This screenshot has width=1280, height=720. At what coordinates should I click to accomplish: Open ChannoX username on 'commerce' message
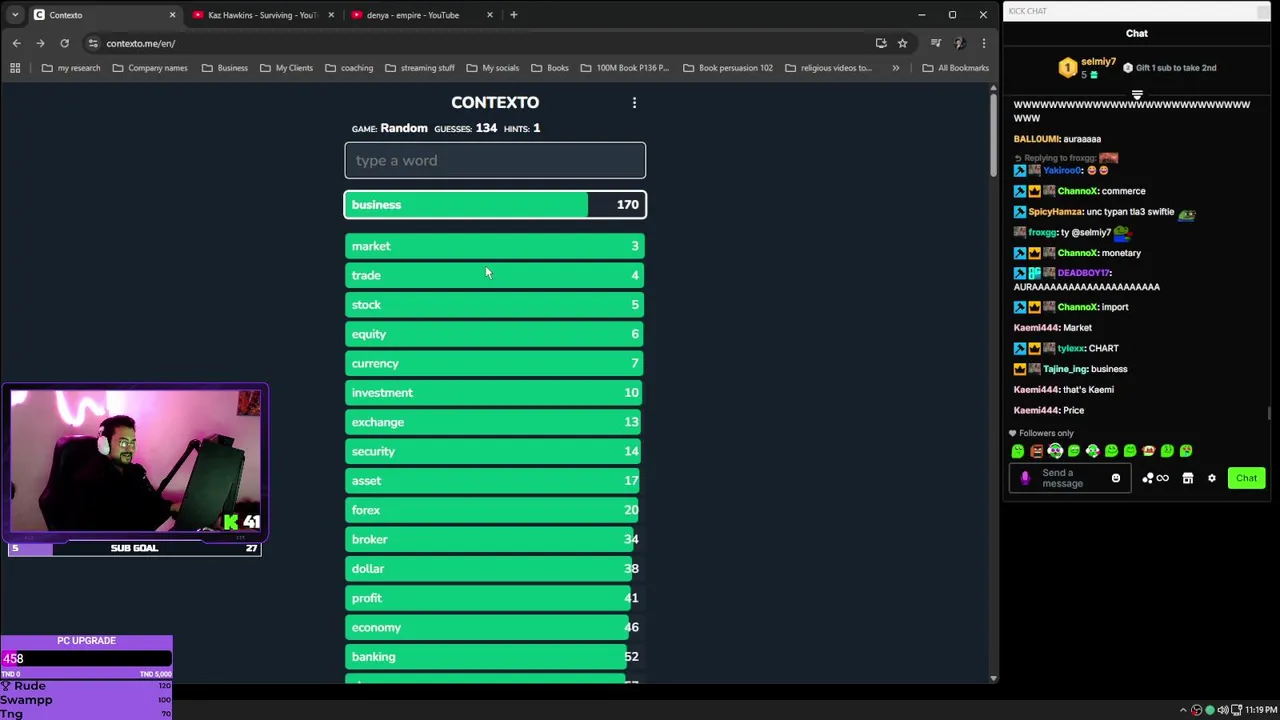(1077, 191)
